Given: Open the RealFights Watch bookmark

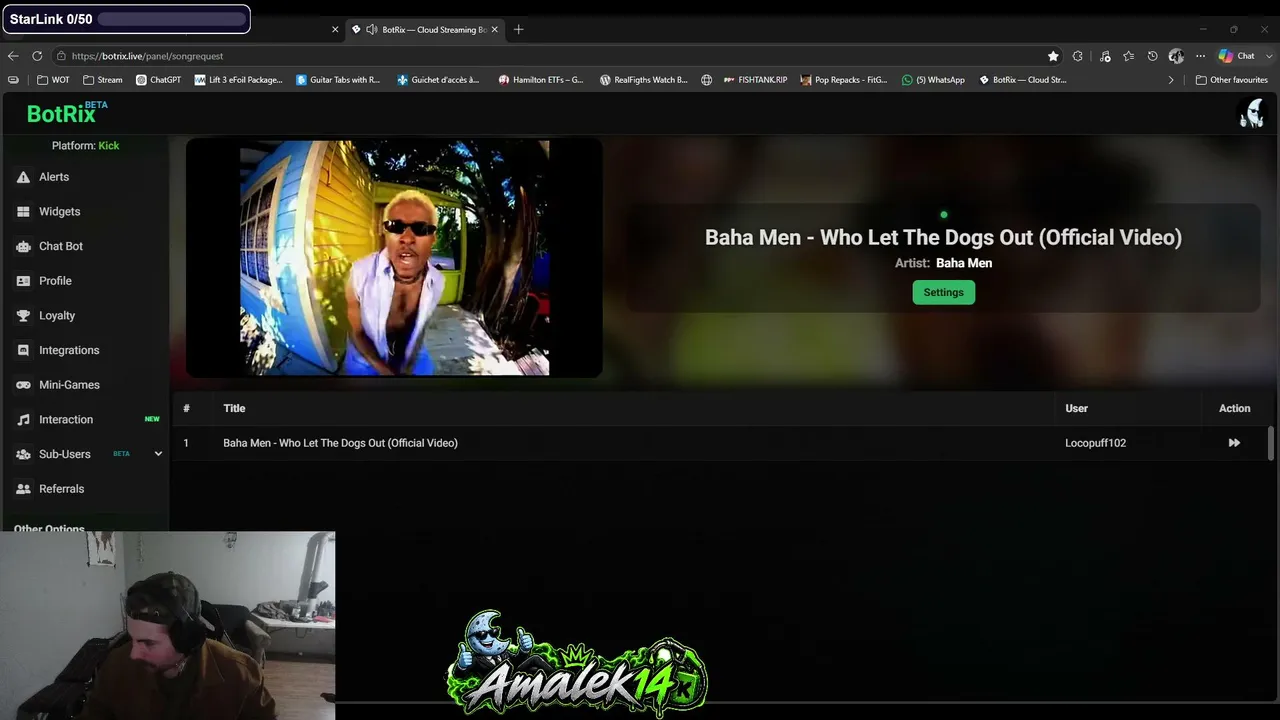Looking at the screenshot, I should (x=643, y=80).
